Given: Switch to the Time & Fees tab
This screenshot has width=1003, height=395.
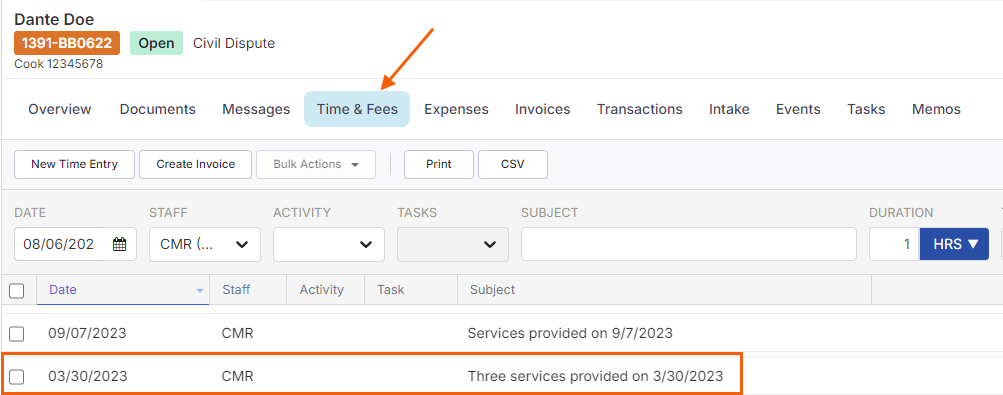Looking at the screenshot, I should point(357,109).
